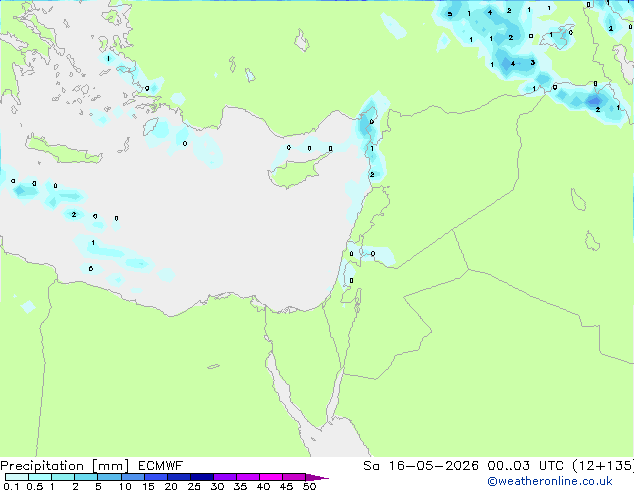This screenshot has width=634, height=490.
Task: Click the above-50 arrow tip of legend
Action: pos(317,477)
